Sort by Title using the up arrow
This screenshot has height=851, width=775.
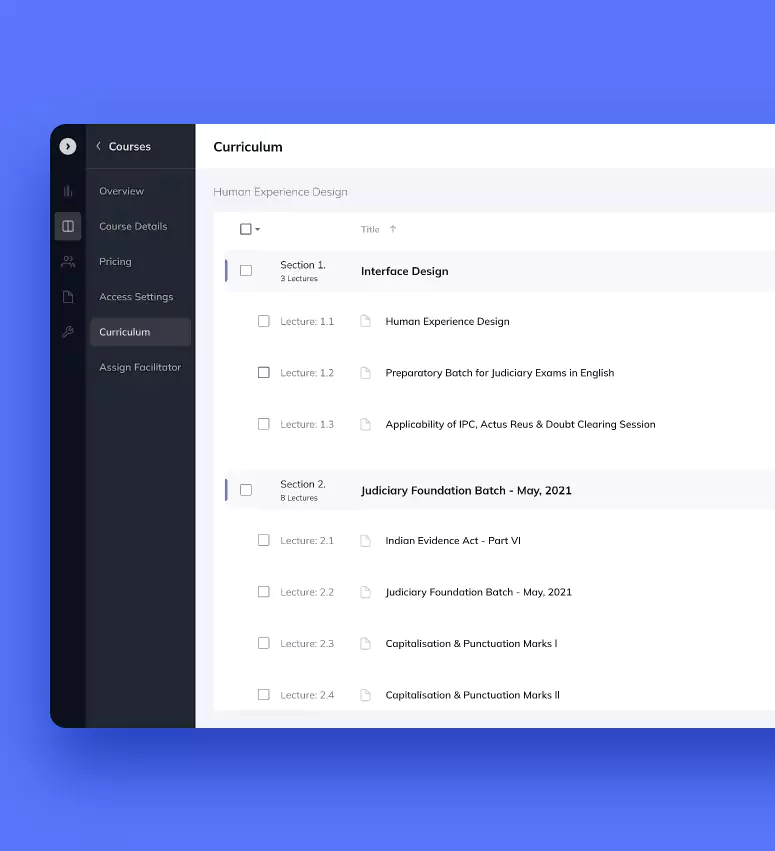point(393,229)
